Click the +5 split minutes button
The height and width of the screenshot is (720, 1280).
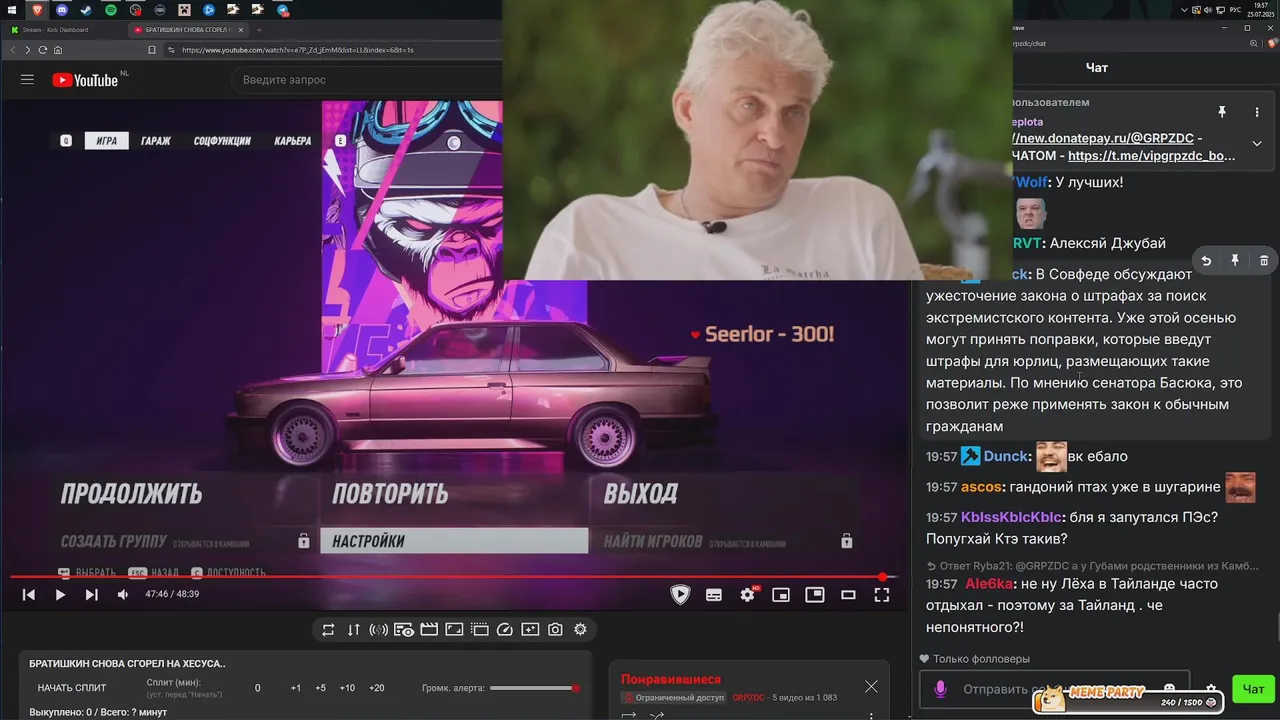tap(320, 688)
